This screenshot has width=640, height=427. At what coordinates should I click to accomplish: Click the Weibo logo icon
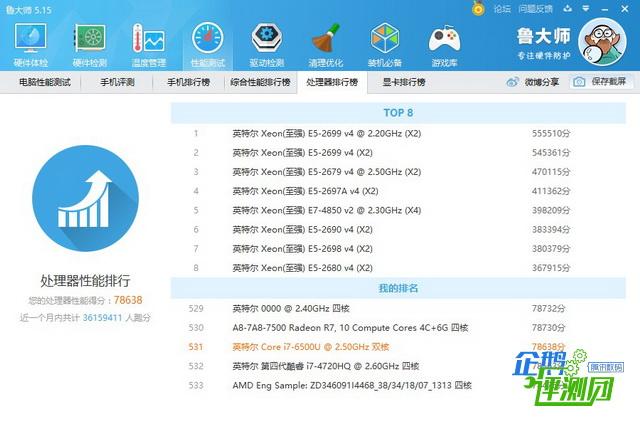click(512, 82)
